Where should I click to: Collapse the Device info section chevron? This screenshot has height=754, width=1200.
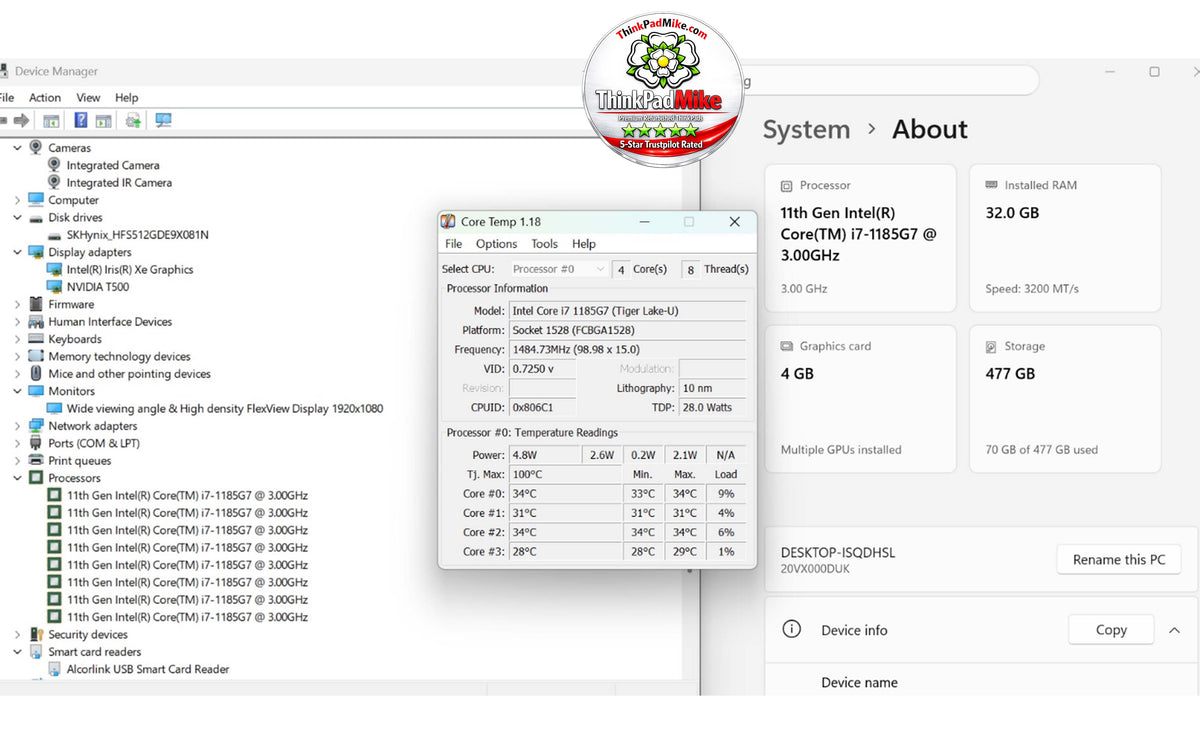coord(1174,630)
